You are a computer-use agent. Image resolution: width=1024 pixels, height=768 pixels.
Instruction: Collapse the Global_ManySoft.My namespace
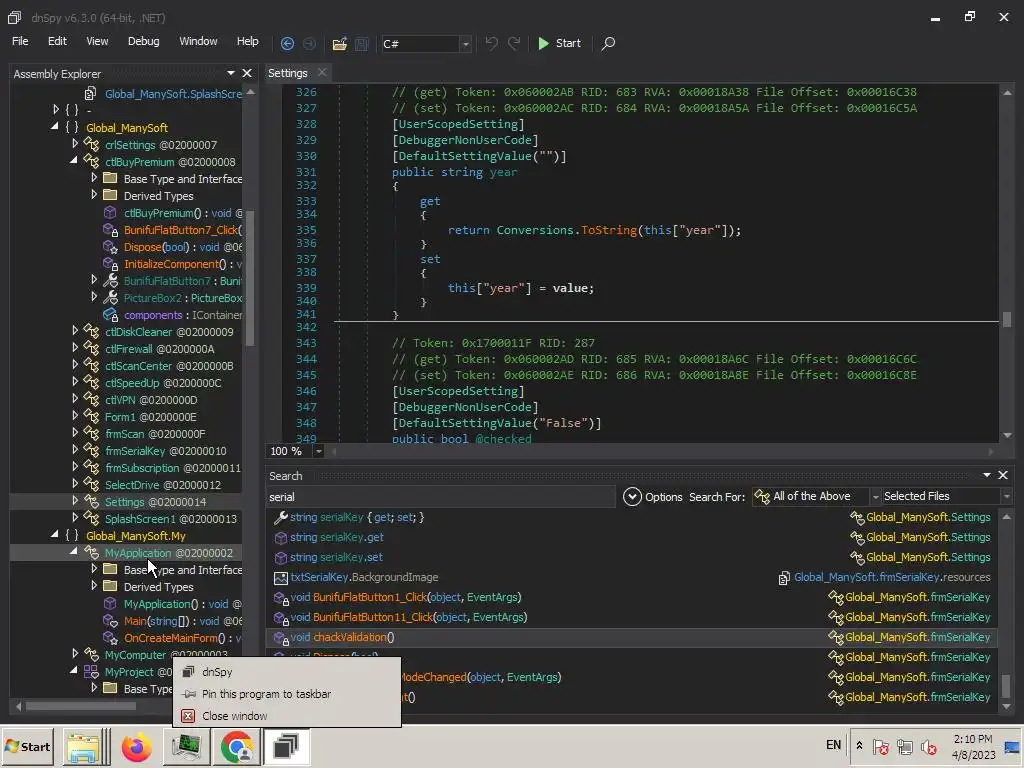pos(55,535)
